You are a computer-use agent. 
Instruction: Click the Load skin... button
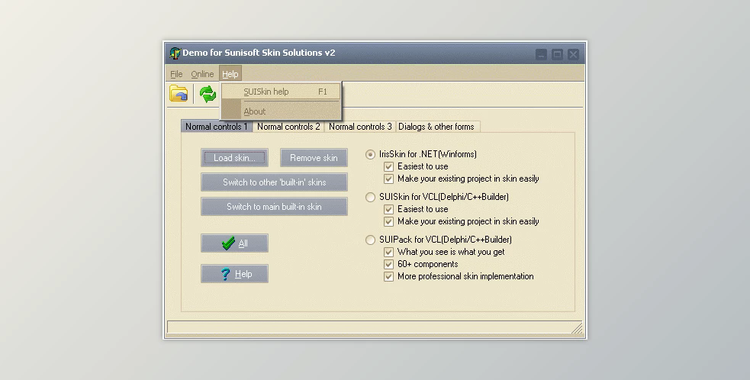point(234,158)
